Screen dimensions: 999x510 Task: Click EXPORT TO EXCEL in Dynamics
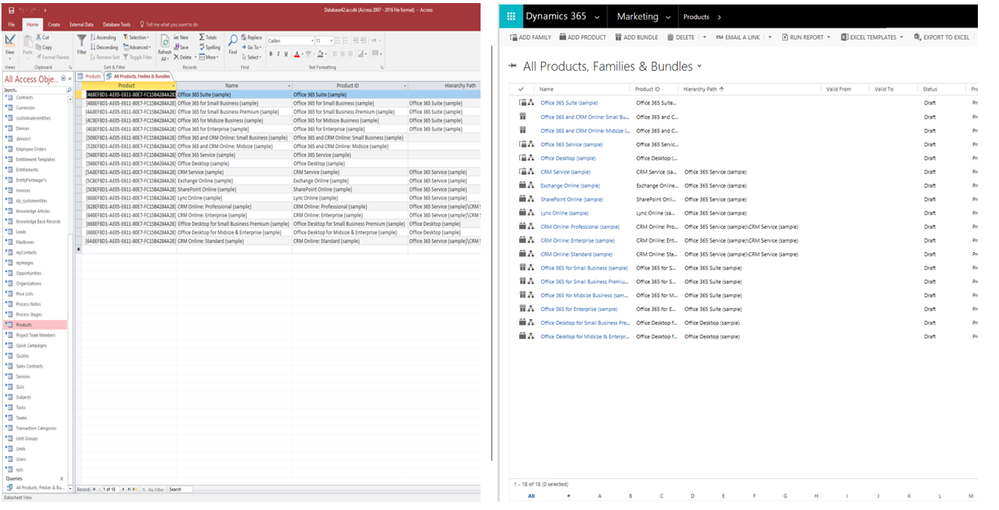click(941, 38)
